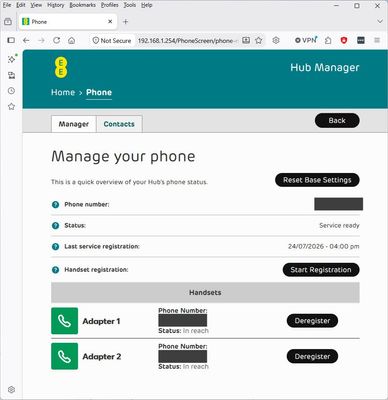This screenshot has height=400, width=388.
Task: Open the list all tabs chevron
Action: pyautogui.click(x=380, y=22)
